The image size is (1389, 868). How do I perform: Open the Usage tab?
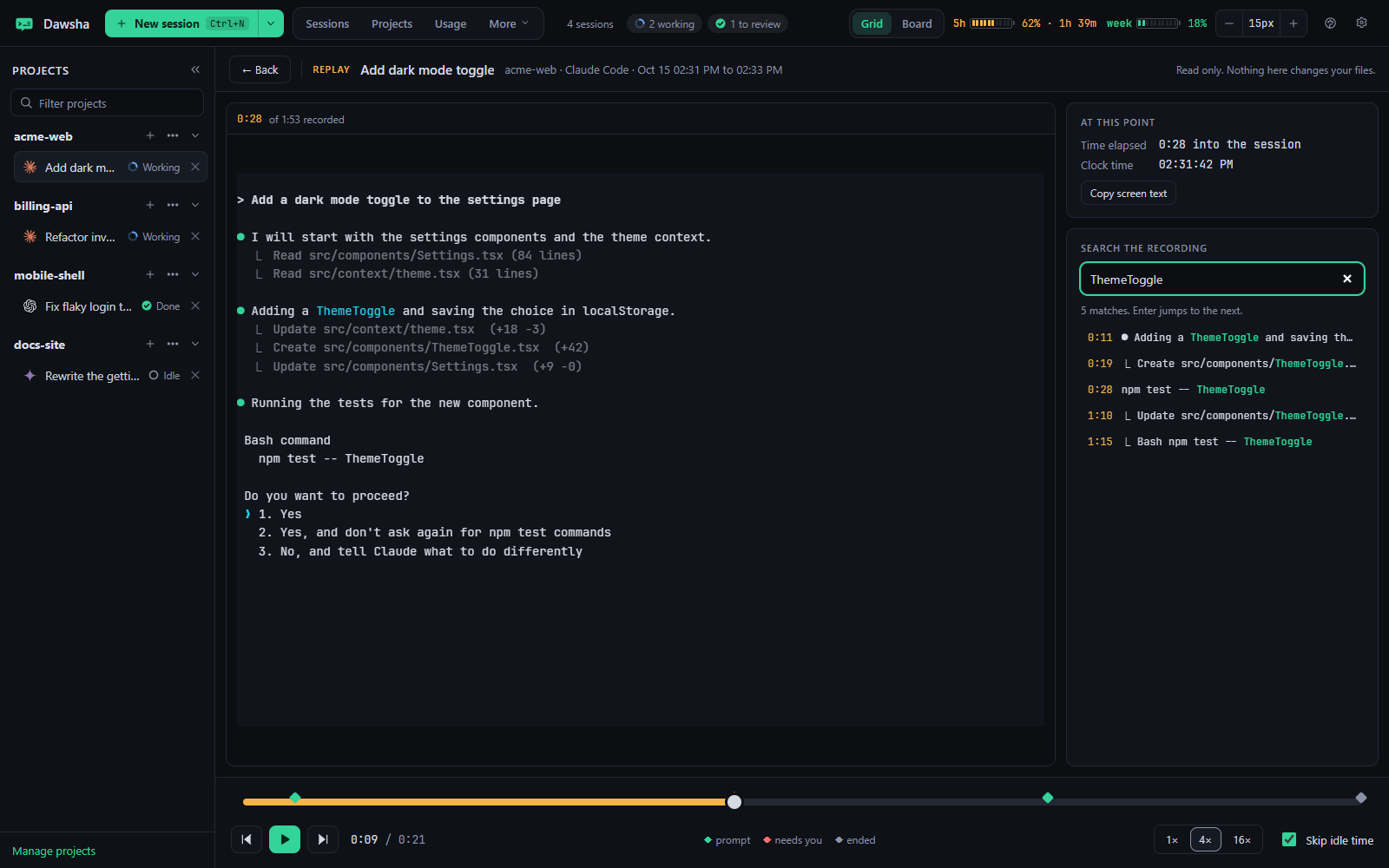(451, 23)
